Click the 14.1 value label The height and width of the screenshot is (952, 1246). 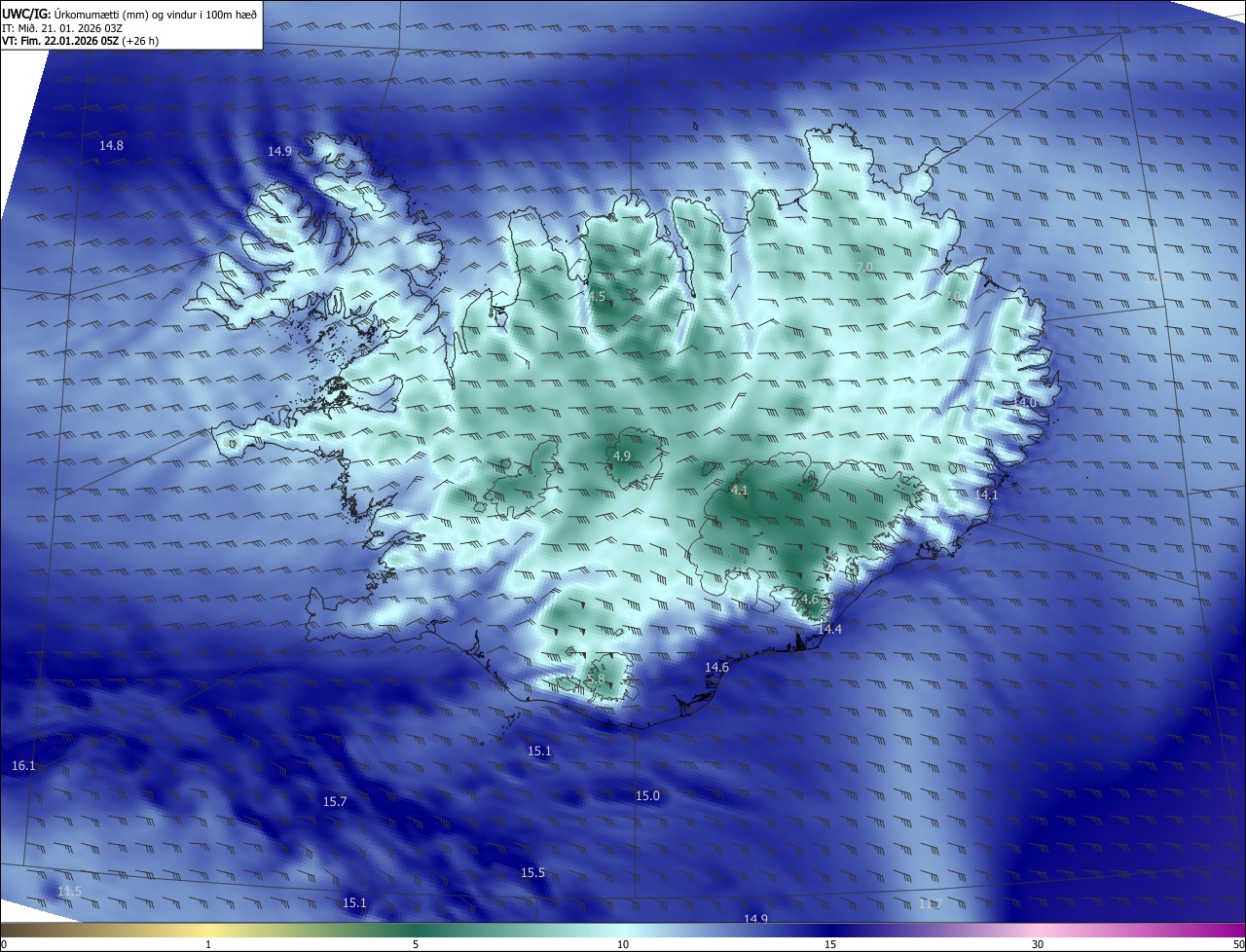987,495
